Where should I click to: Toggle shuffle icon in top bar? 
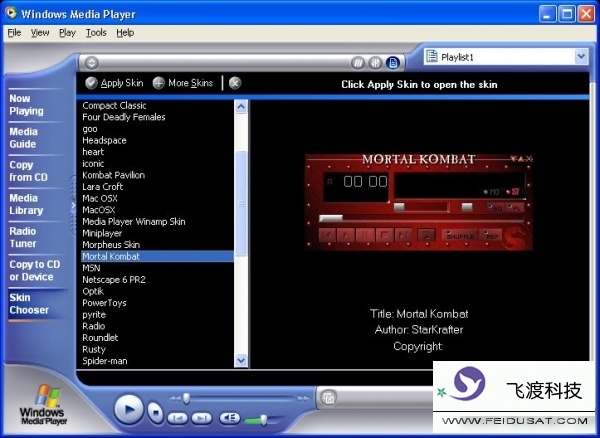[358, 63]
